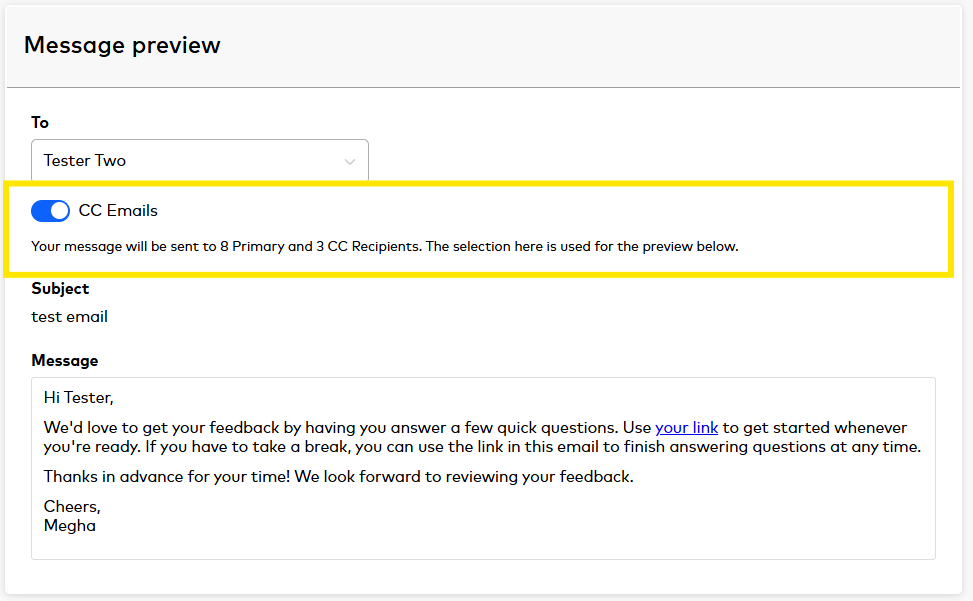
Task: Select "Tester Two" text in the combo box
Action: point(85,161)
